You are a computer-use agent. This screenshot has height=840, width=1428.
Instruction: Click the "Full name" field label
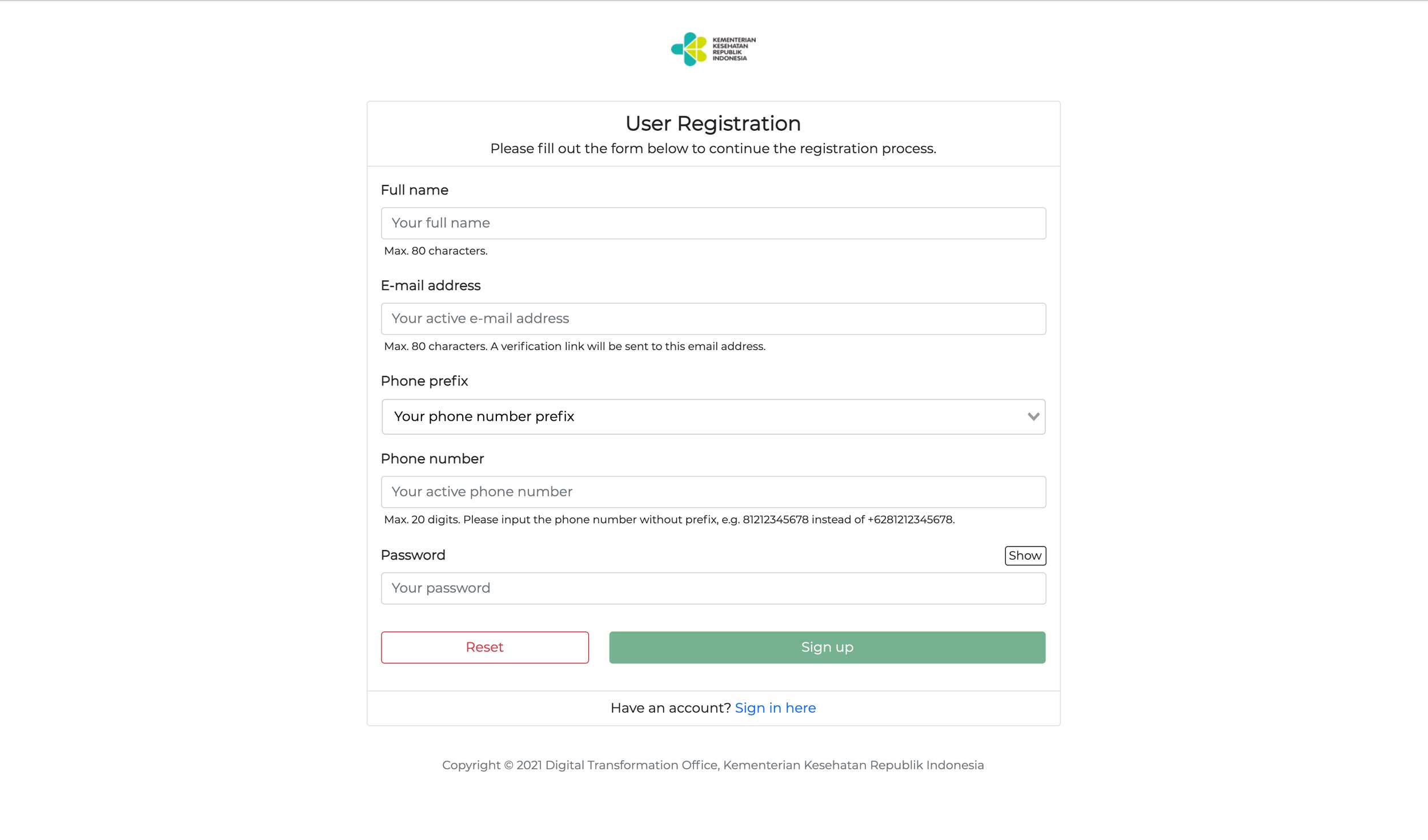414,190
